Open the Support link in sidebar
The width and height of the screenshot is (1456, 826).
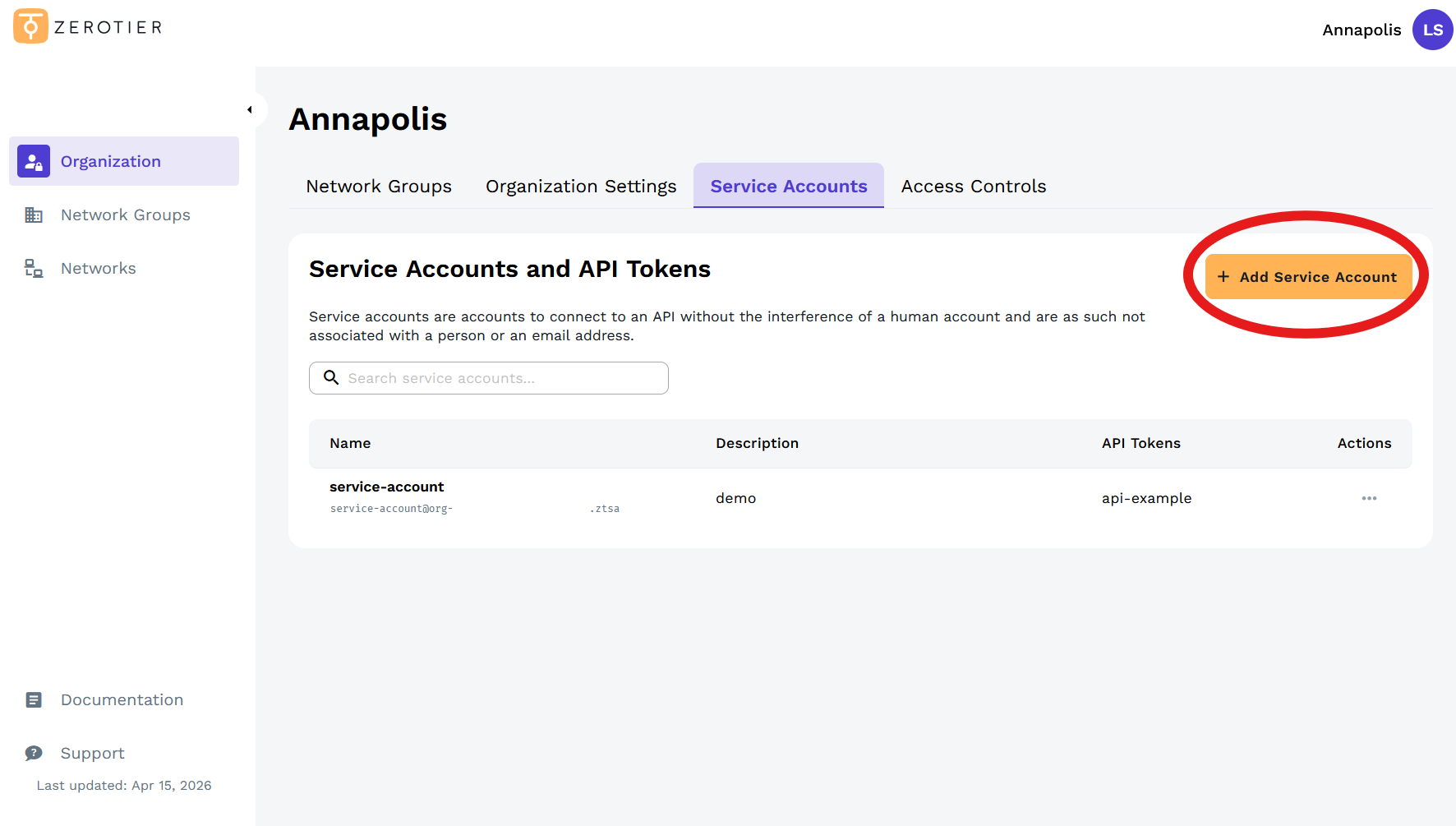point(92,752)
